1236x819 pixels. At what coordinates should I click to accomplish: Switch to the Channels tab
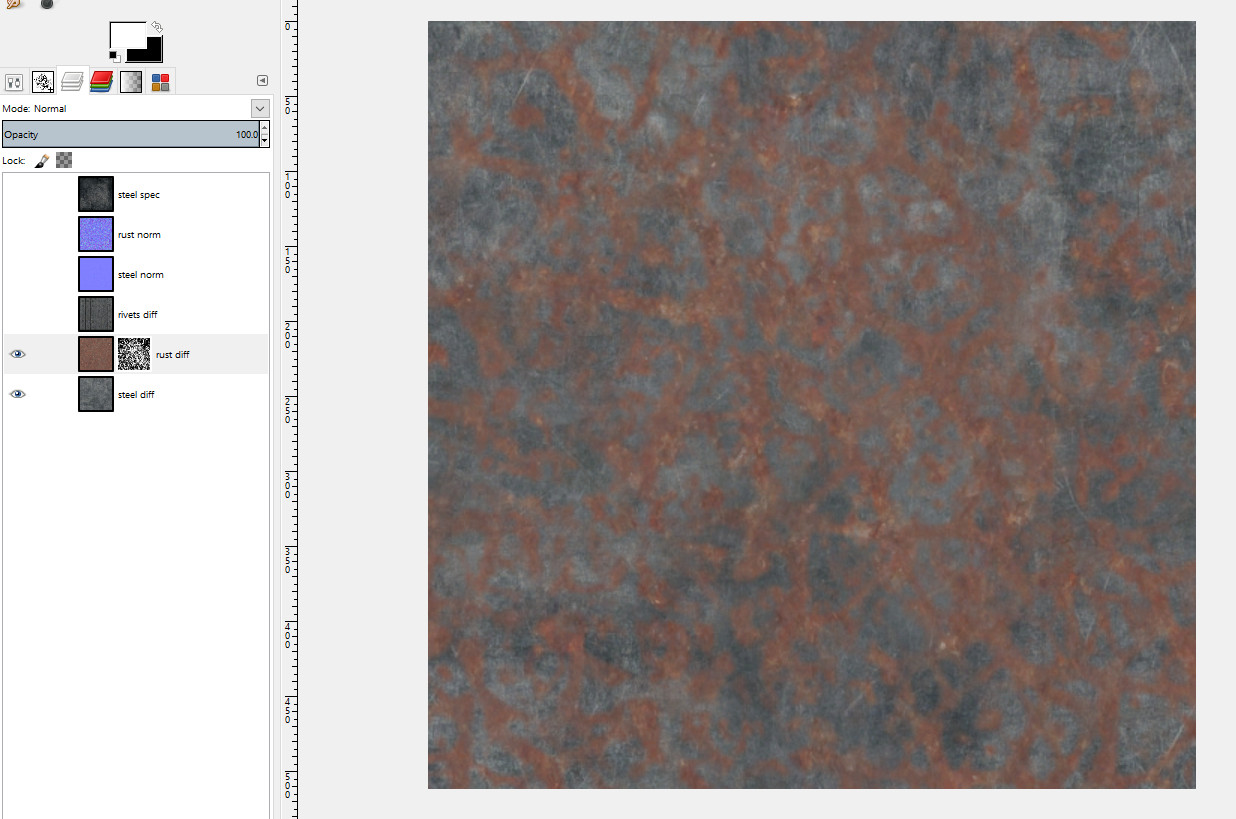pyautogui.click(x=101, y=82)
